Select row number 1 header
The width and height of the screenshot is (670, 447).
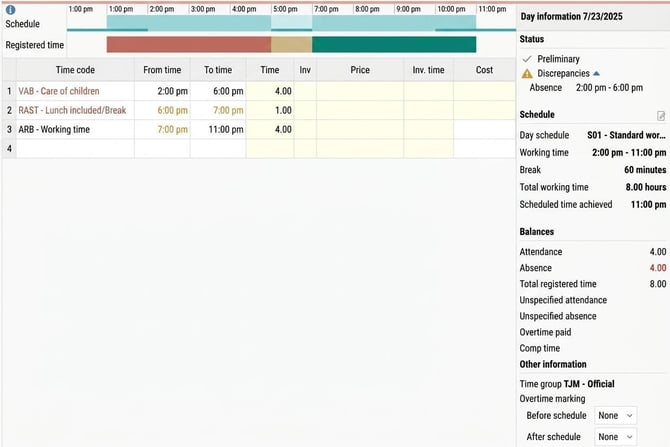click(9, 91)
